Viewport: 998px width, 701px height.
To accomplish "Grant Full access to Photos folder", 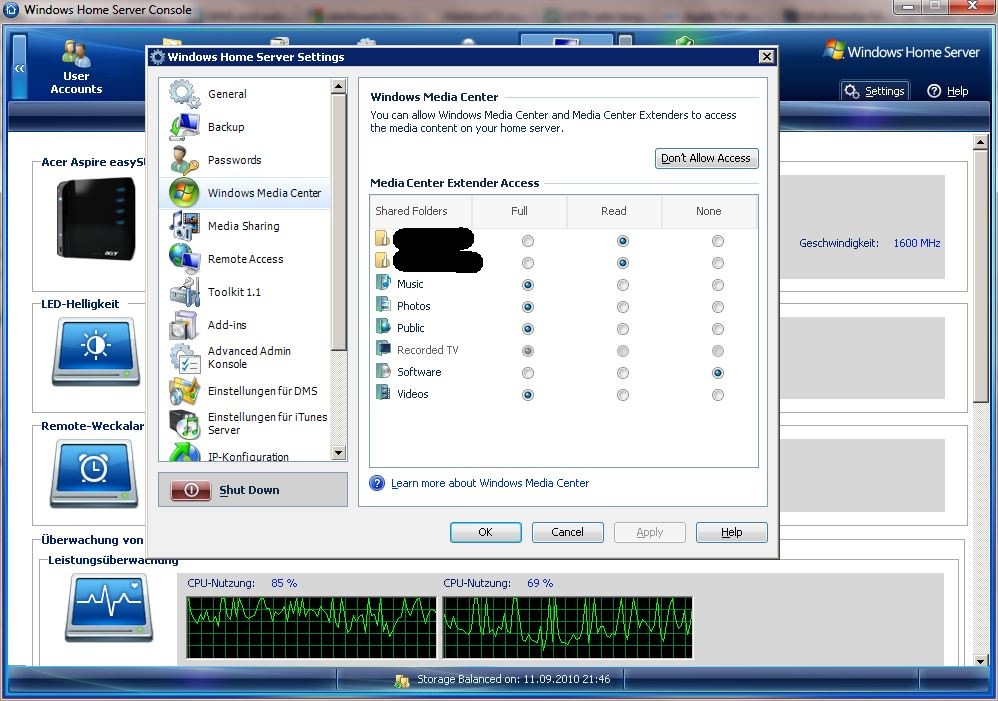I will (528, 307).
